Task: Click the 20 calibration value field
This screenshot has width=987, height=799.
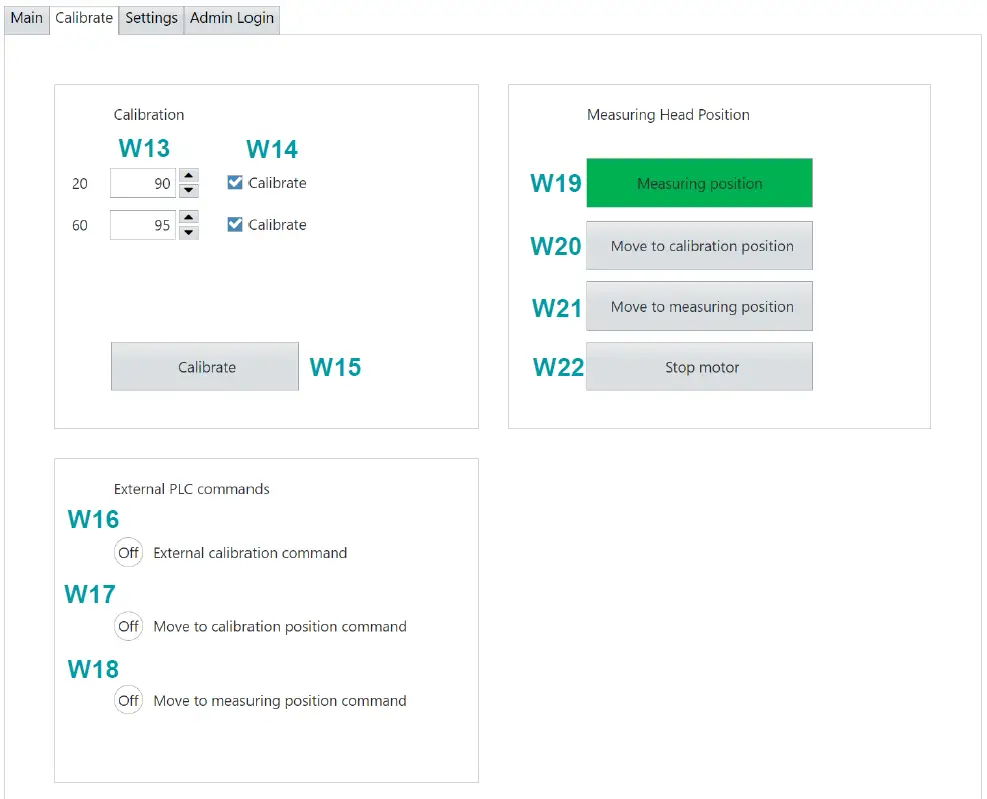Action: [143, 183]
